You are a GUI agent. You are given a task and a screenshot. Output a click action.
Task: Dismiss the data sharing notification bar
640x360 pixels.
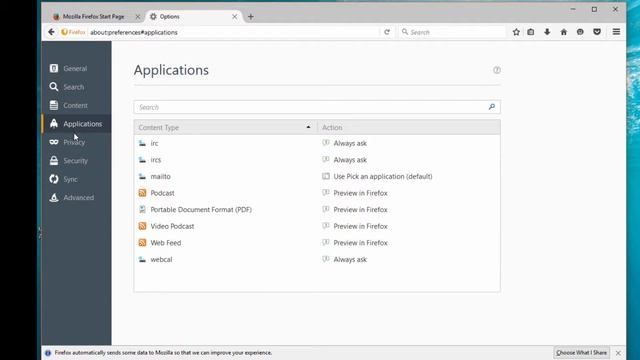[x=618, y=353]
